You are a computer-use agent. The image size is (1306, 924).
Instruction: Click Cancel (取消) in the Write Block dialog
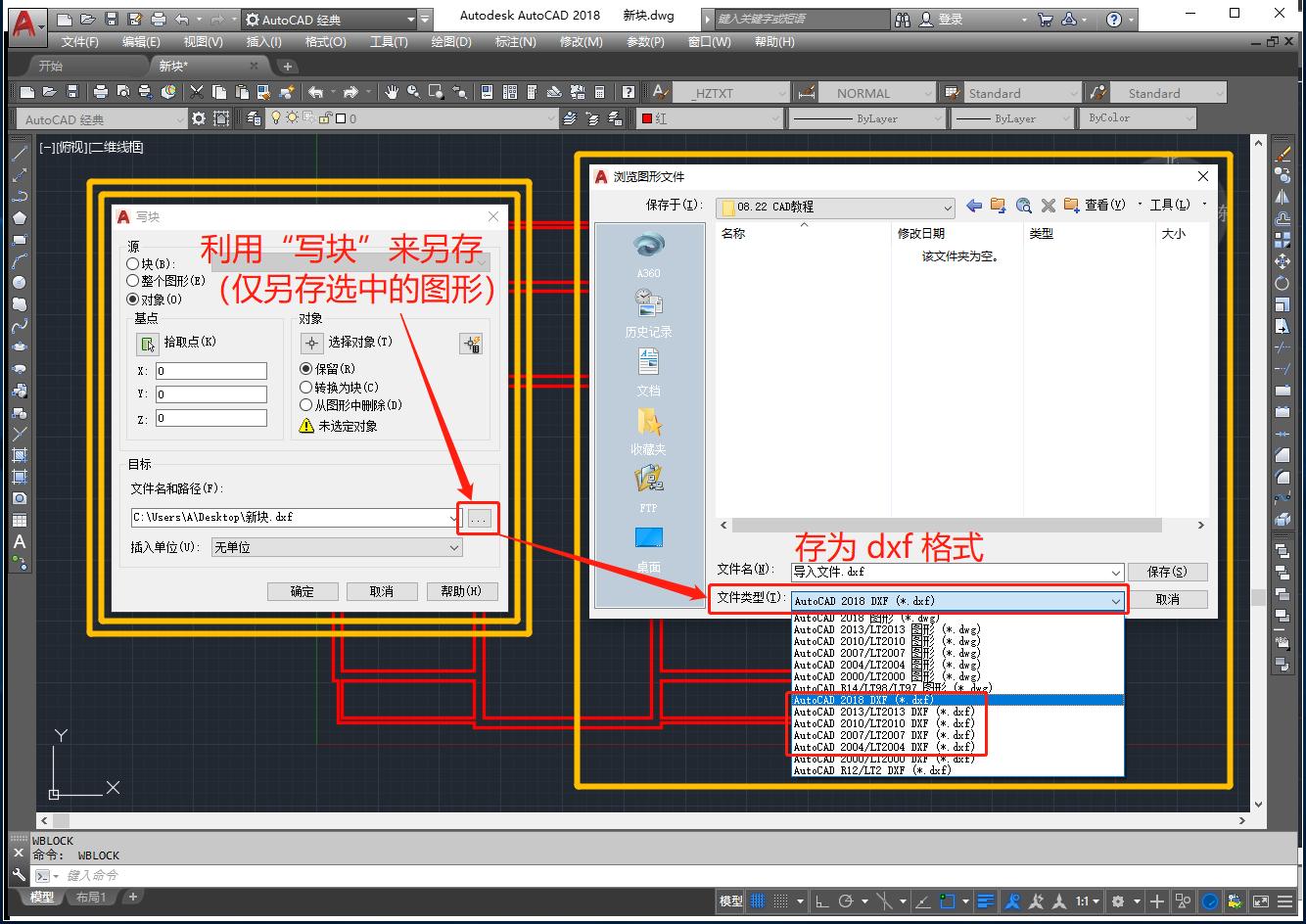(382, 591)
